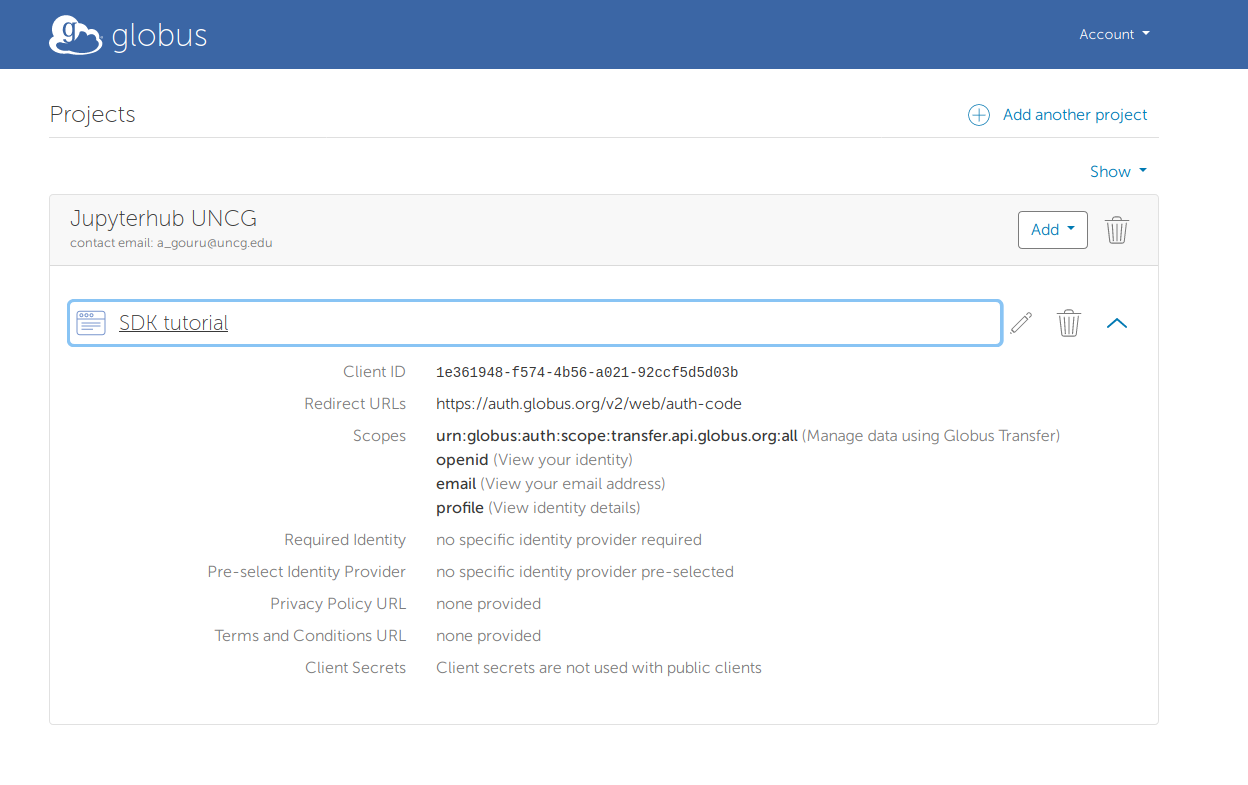Open the Account menu
Screen dimensions: 1248x785
pyautogui.click(x=1107, y=34)
